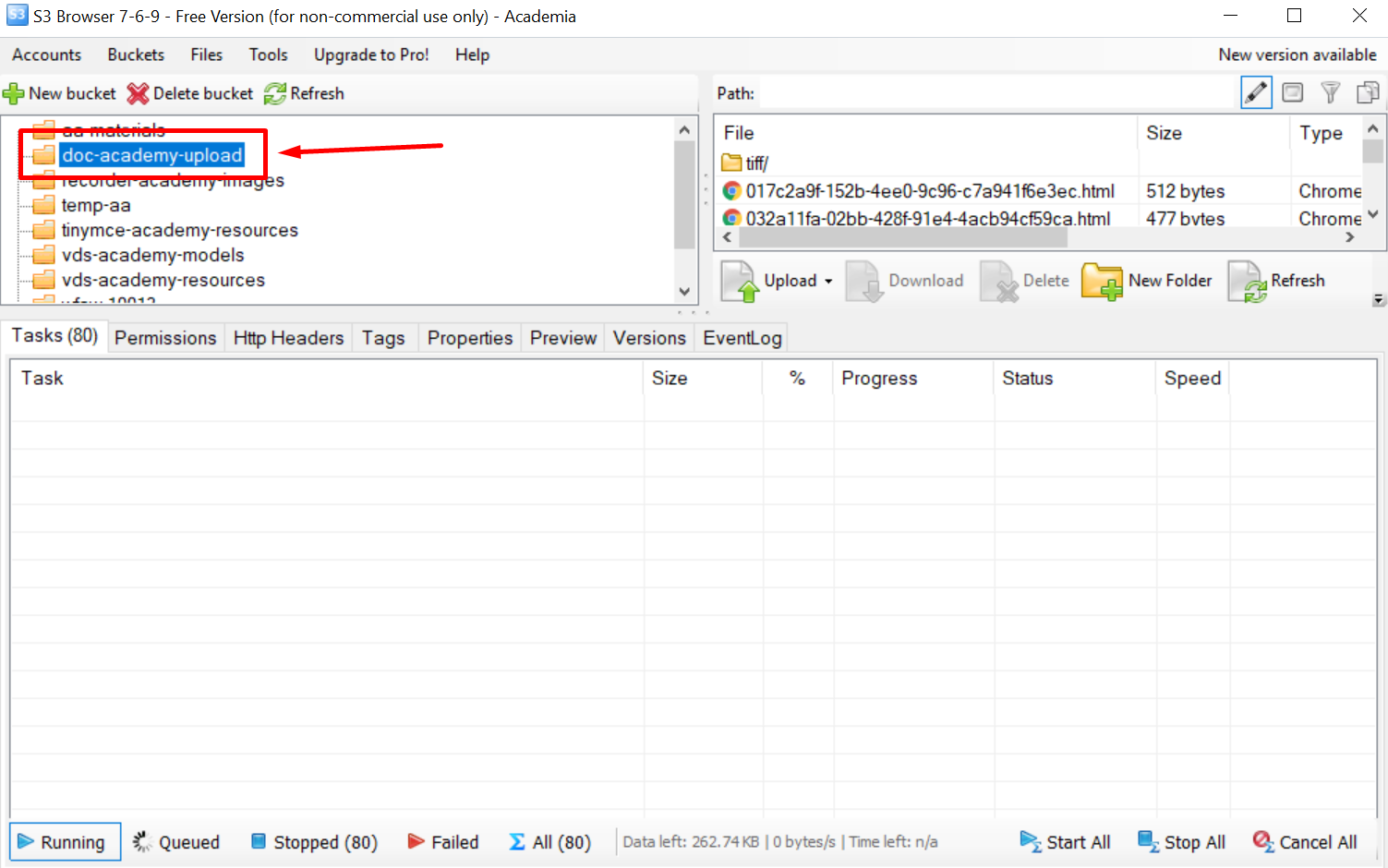Show Stopped (80) tasks filter
The height and width of the screenshot is (868, 1388).
(315, 842)
